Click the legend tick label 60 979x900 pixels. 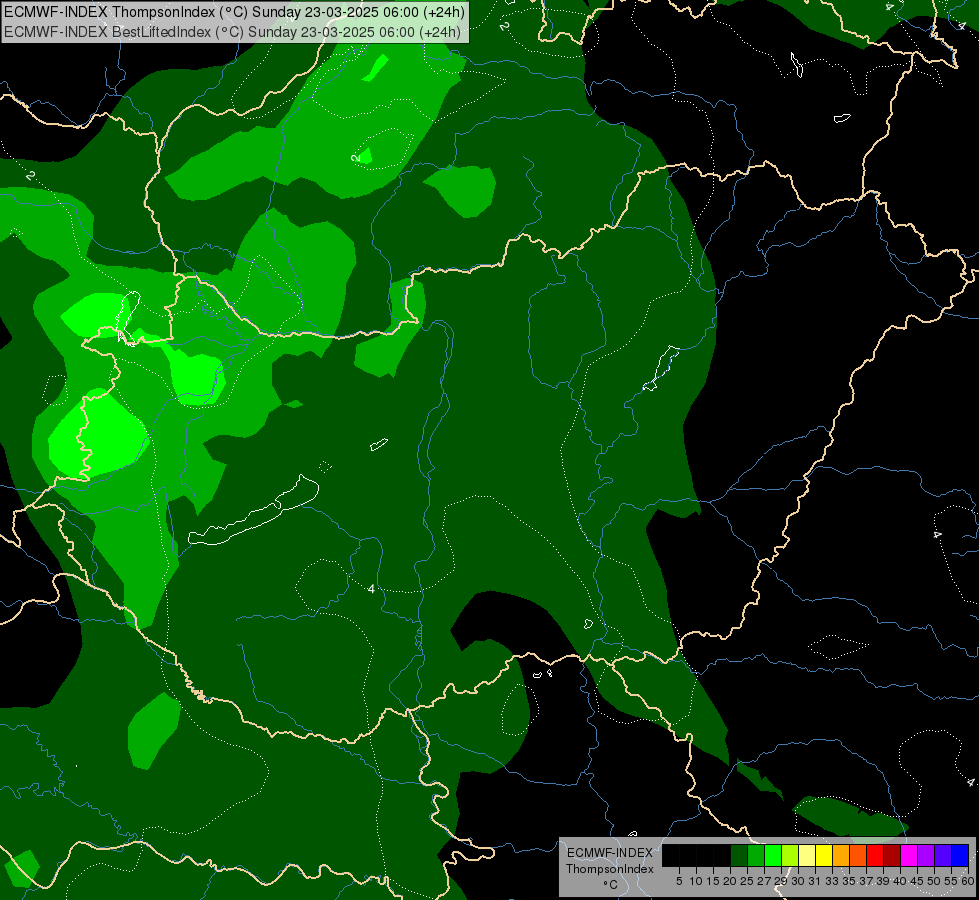point(968,881)
